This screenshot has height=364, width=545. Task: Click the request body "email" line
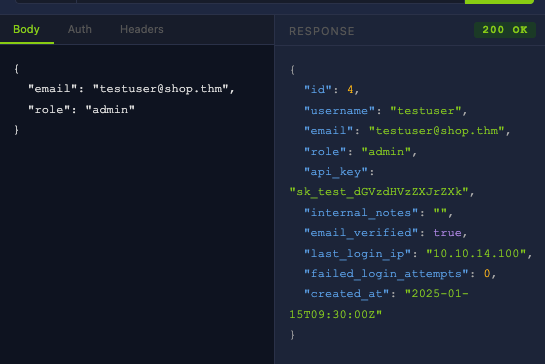[131, 89]
